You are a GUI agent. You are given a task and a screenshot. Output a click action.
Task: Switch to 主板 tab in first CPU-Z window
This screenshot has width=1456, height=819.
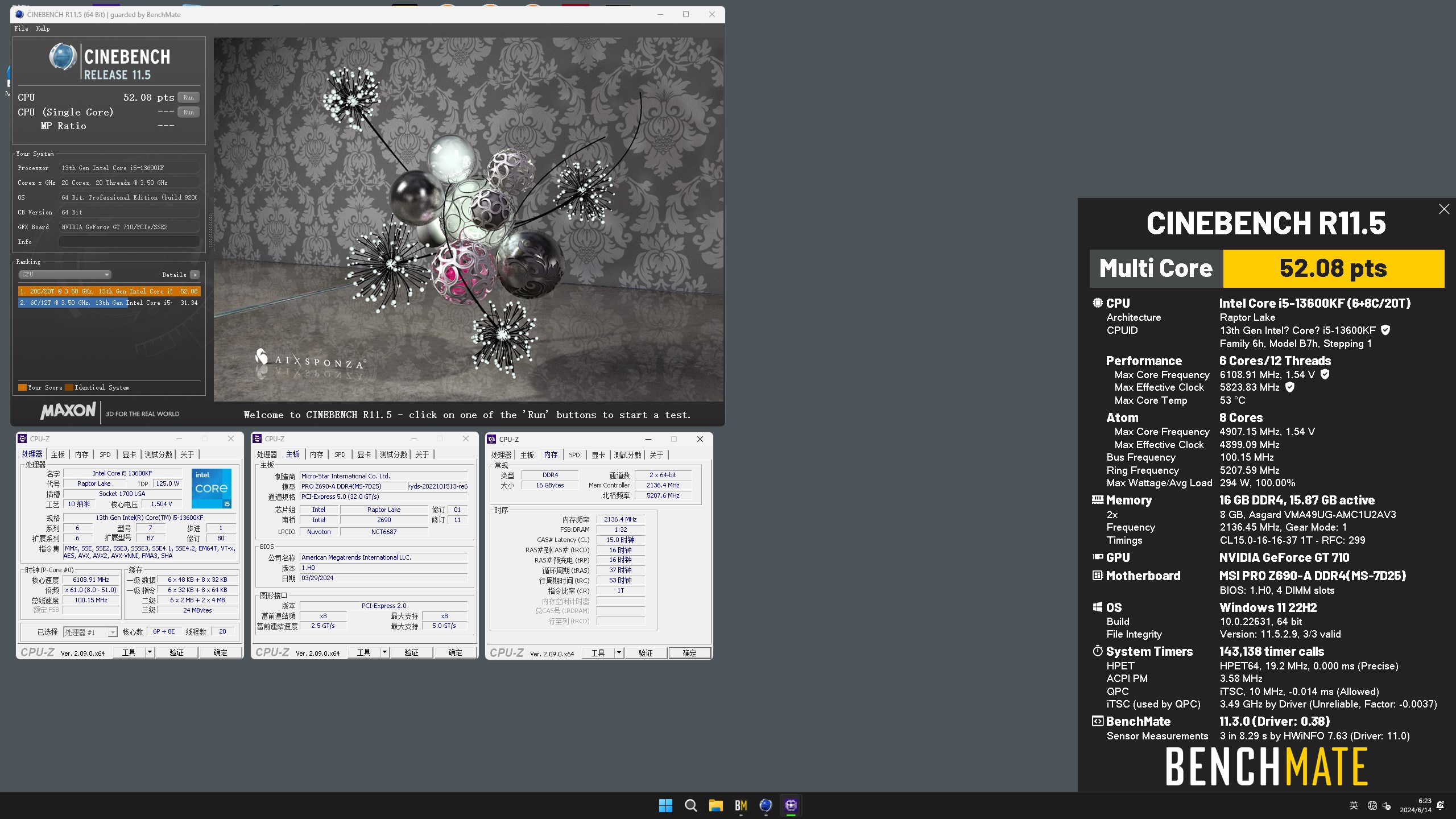[x=58, y=454]
